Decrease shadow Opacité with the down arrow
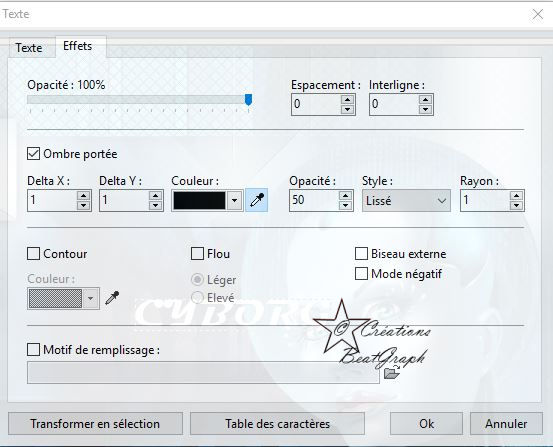 pos(345,205)
